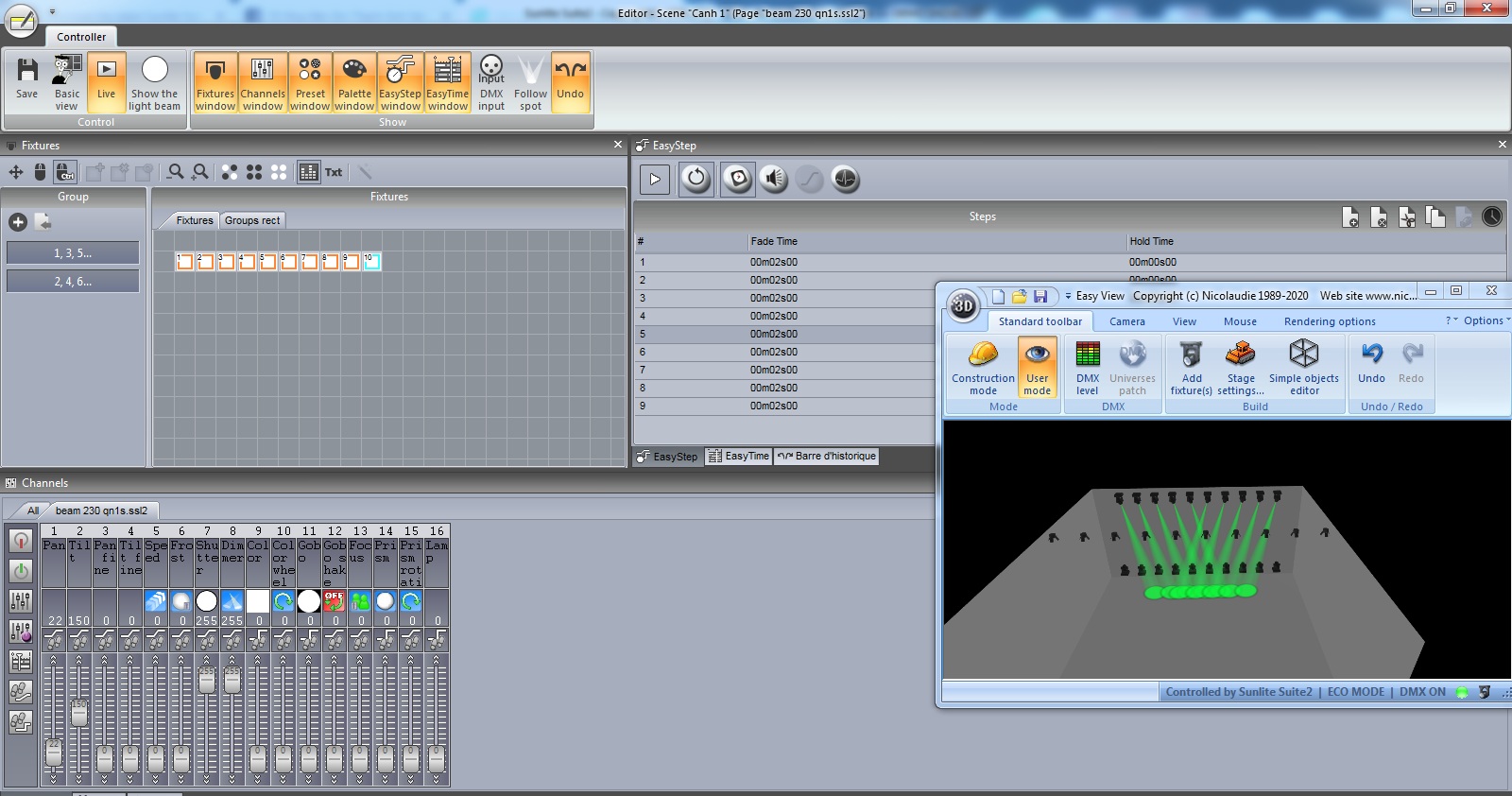Switch Easy View to Construction mode
Image resolution: width=1512 pixels, height=796 pixels.
tap(983, 367)
